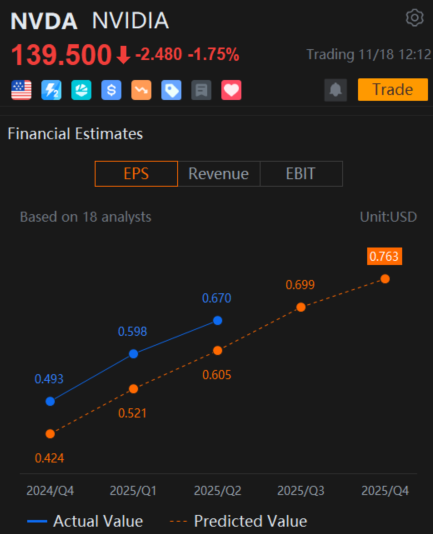
Task: Click the red heart favorite icon
Action: 231,90
